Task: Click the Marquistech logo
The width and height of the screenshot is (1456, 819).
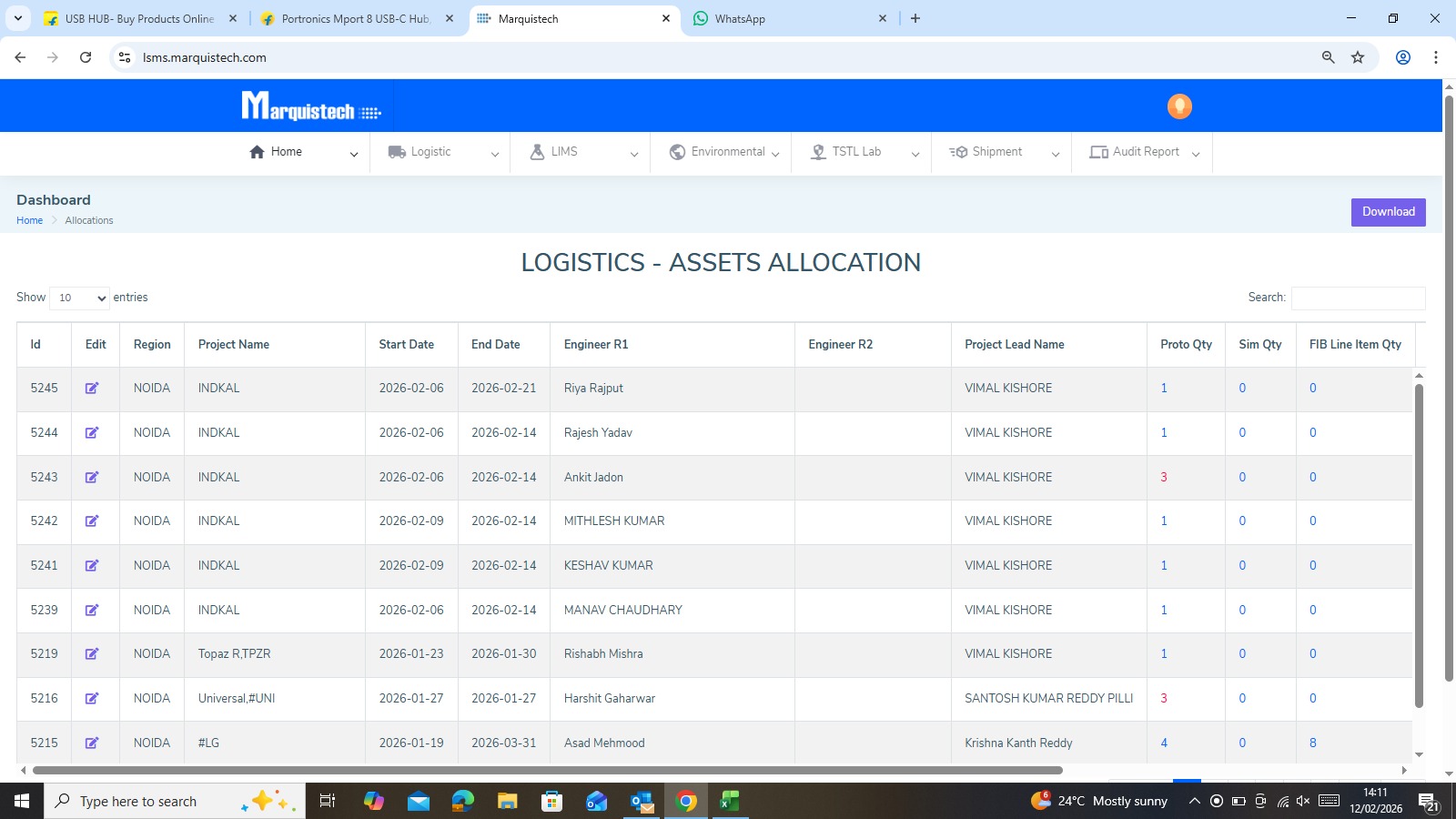Action: (311, 106)
